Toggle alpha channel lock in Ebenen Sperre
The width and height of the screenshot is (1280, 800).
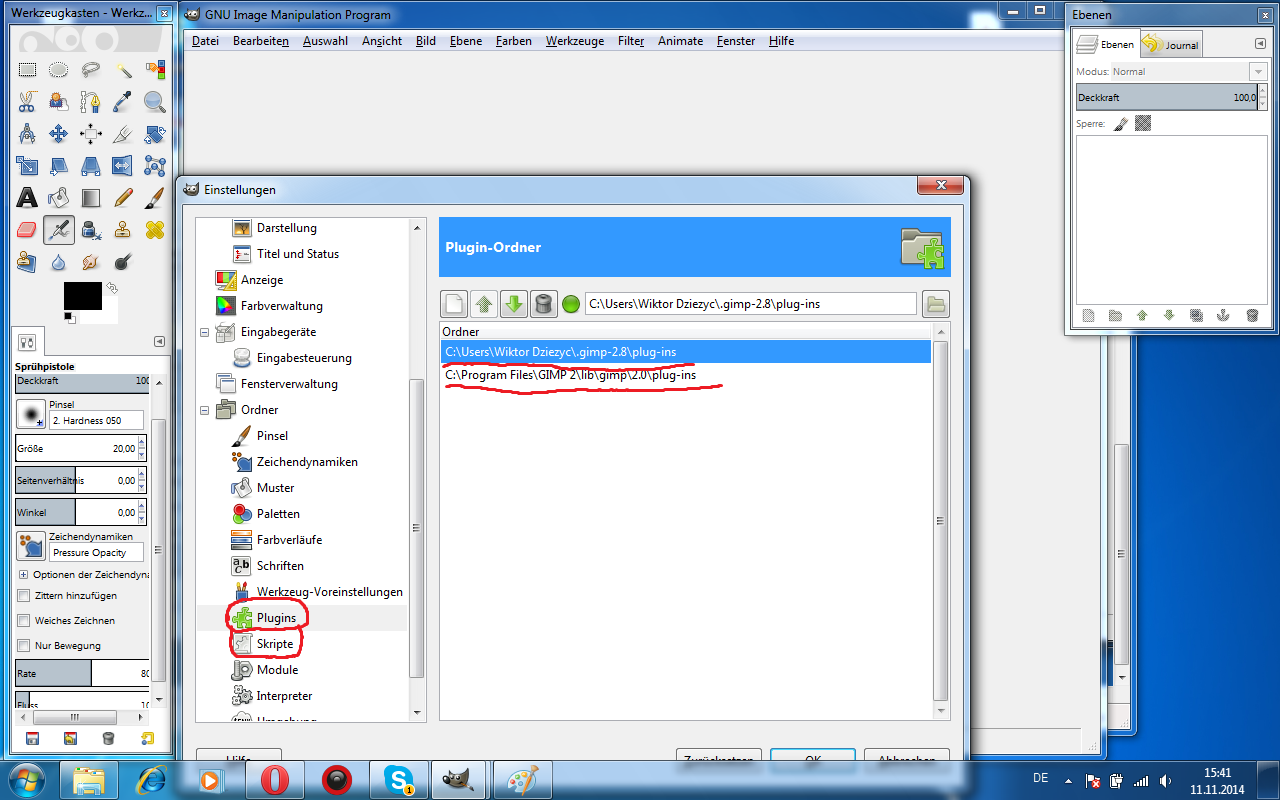point(1143,124)
